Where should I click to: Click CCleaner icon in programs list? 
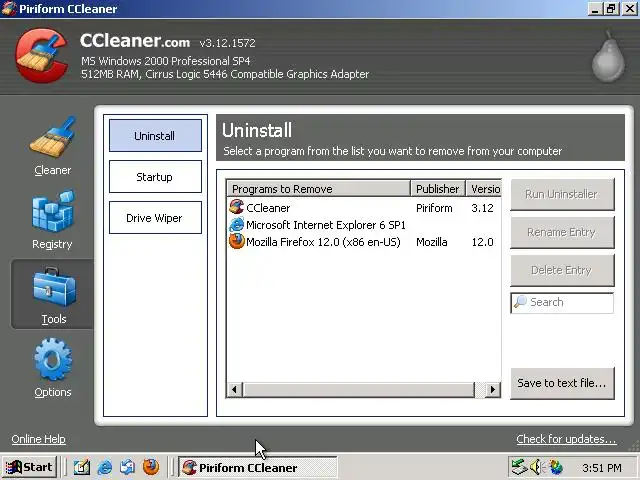tap(236, 207)
